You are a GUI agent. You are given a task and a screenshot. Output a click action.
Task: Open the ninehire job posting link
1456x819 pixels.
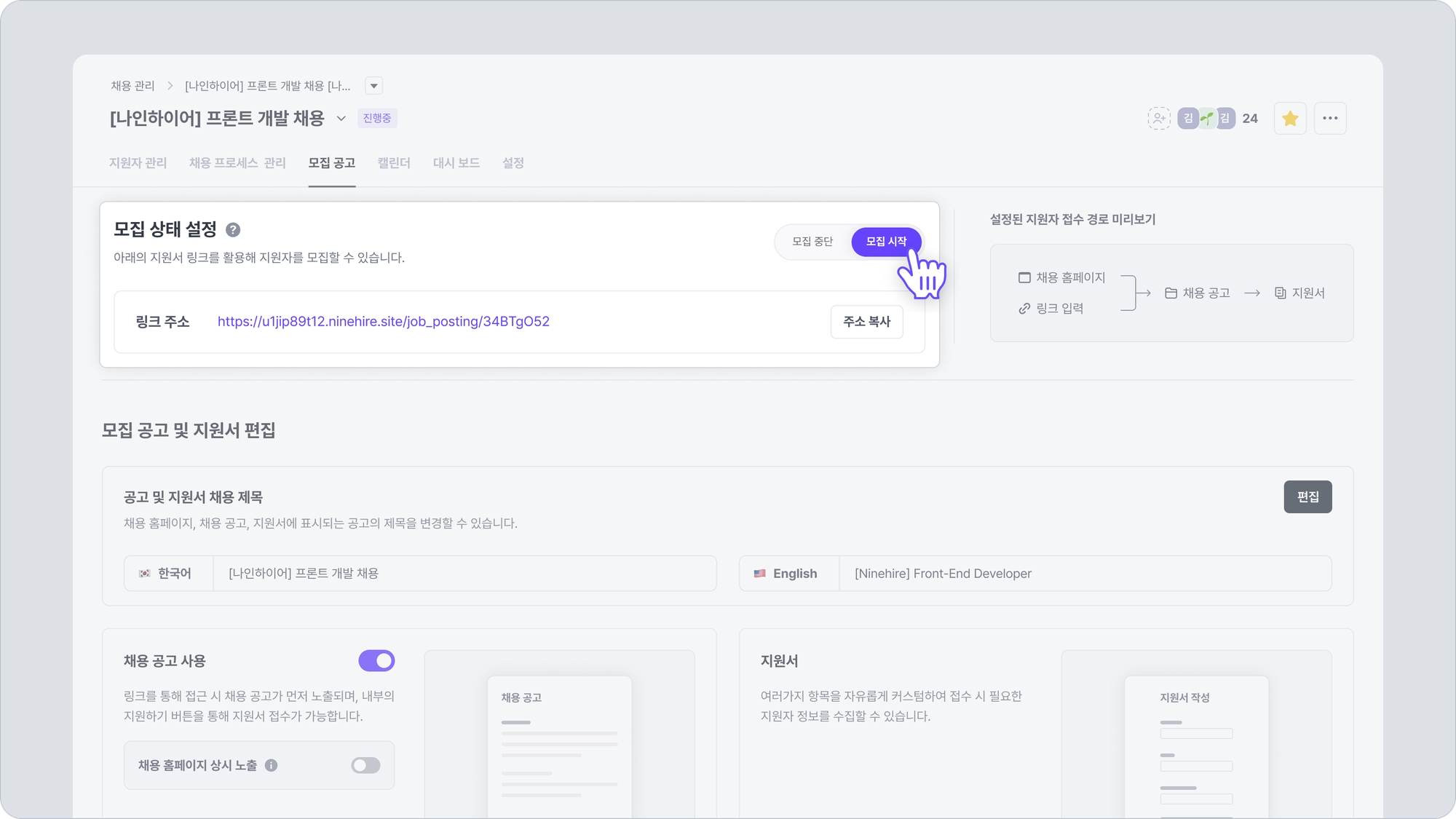[x=383, y=322]
